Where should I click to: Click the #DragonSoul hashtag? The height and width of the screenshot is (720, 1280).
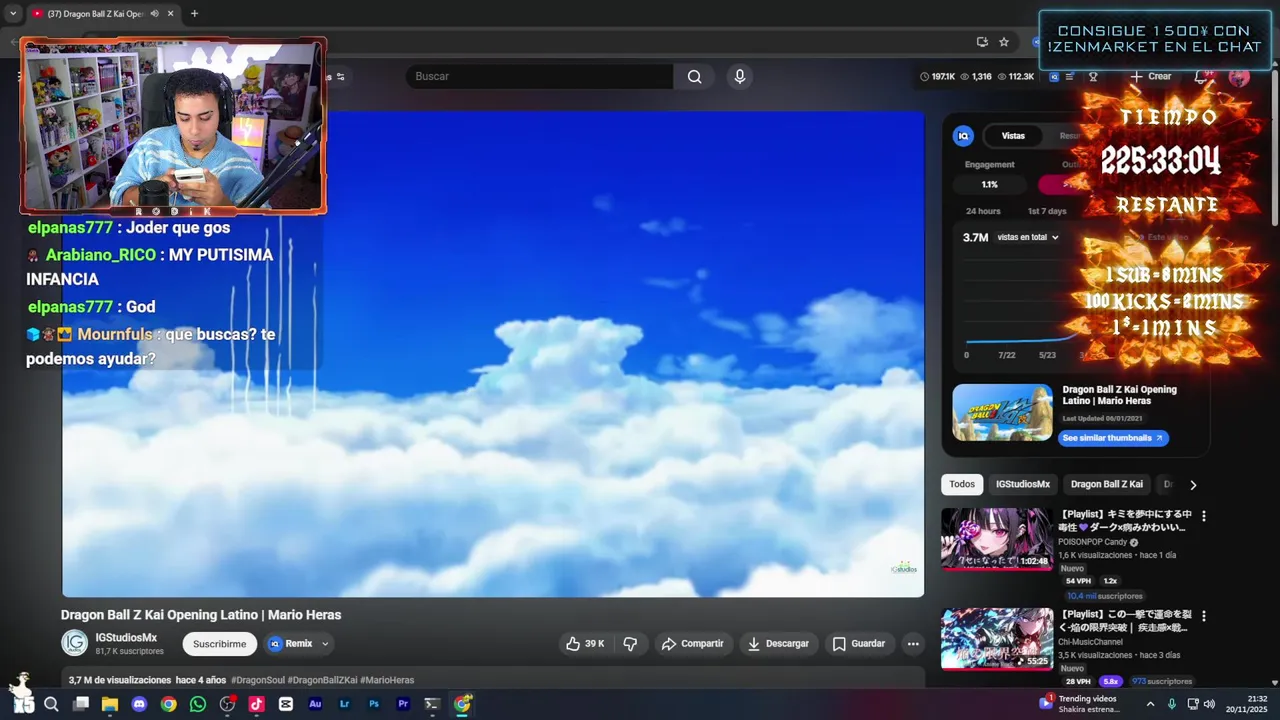(258, 680)
